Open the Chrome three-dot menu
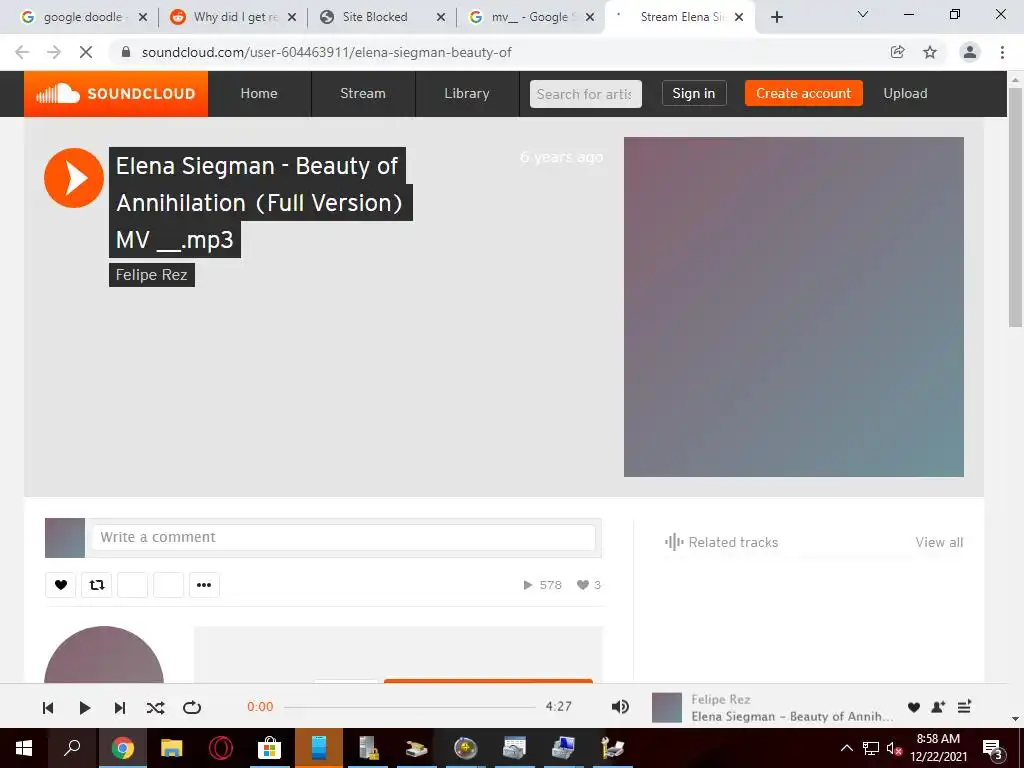1024x768 pixels. pyautogui.click(x=1002, y=52)
